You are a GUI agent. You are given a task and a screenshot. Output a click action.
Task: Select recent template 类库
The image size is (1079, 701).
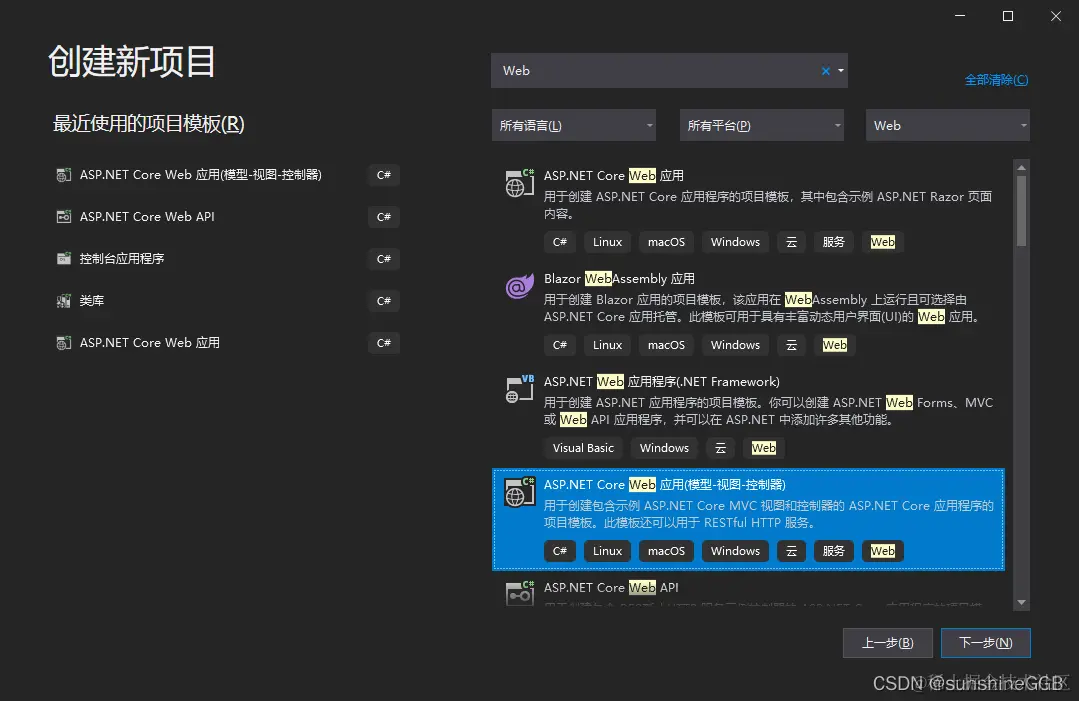tap(227, 301)
